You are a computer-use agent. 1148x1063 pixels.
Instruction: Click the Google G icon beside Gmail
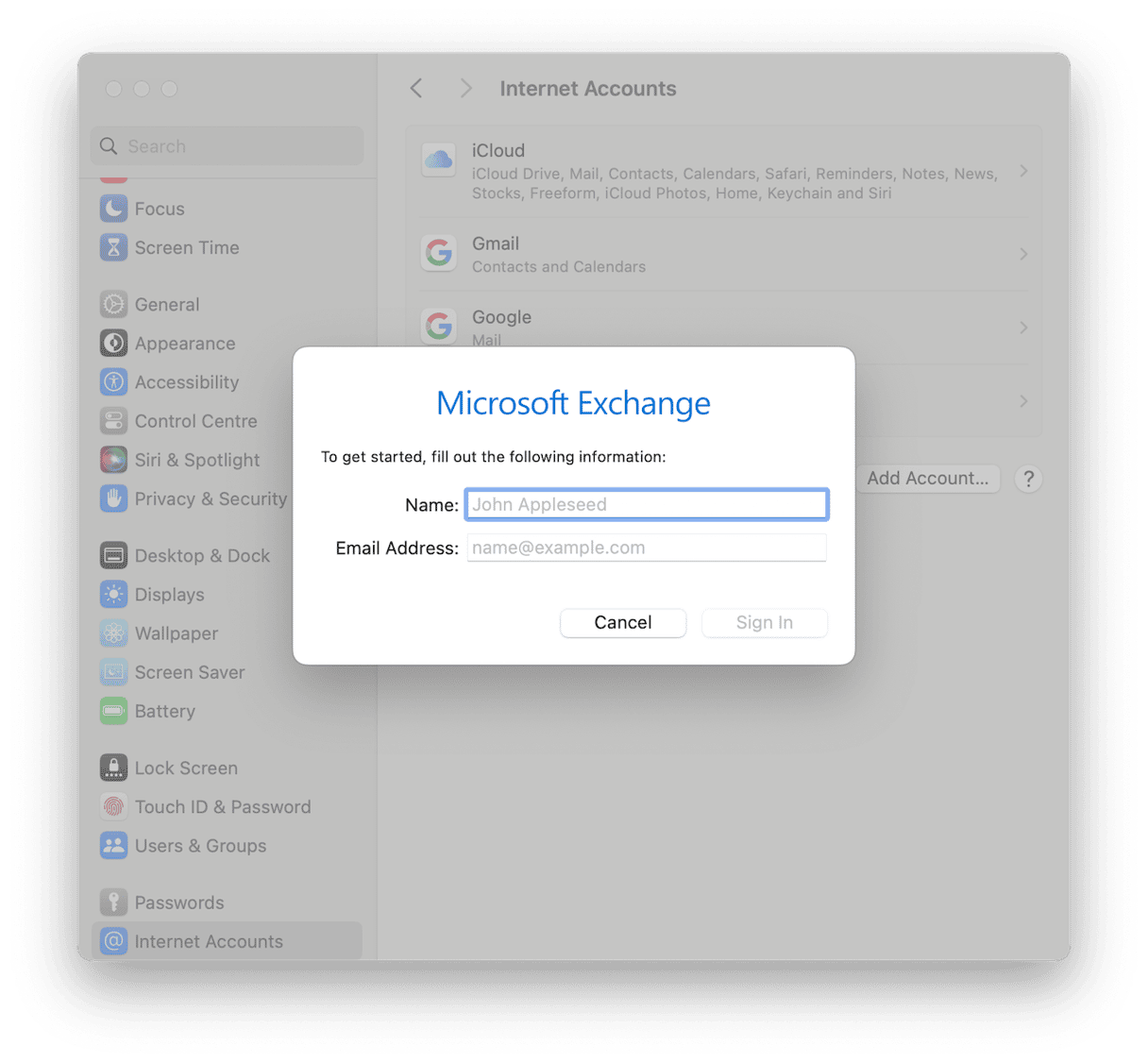coord(438,253)
